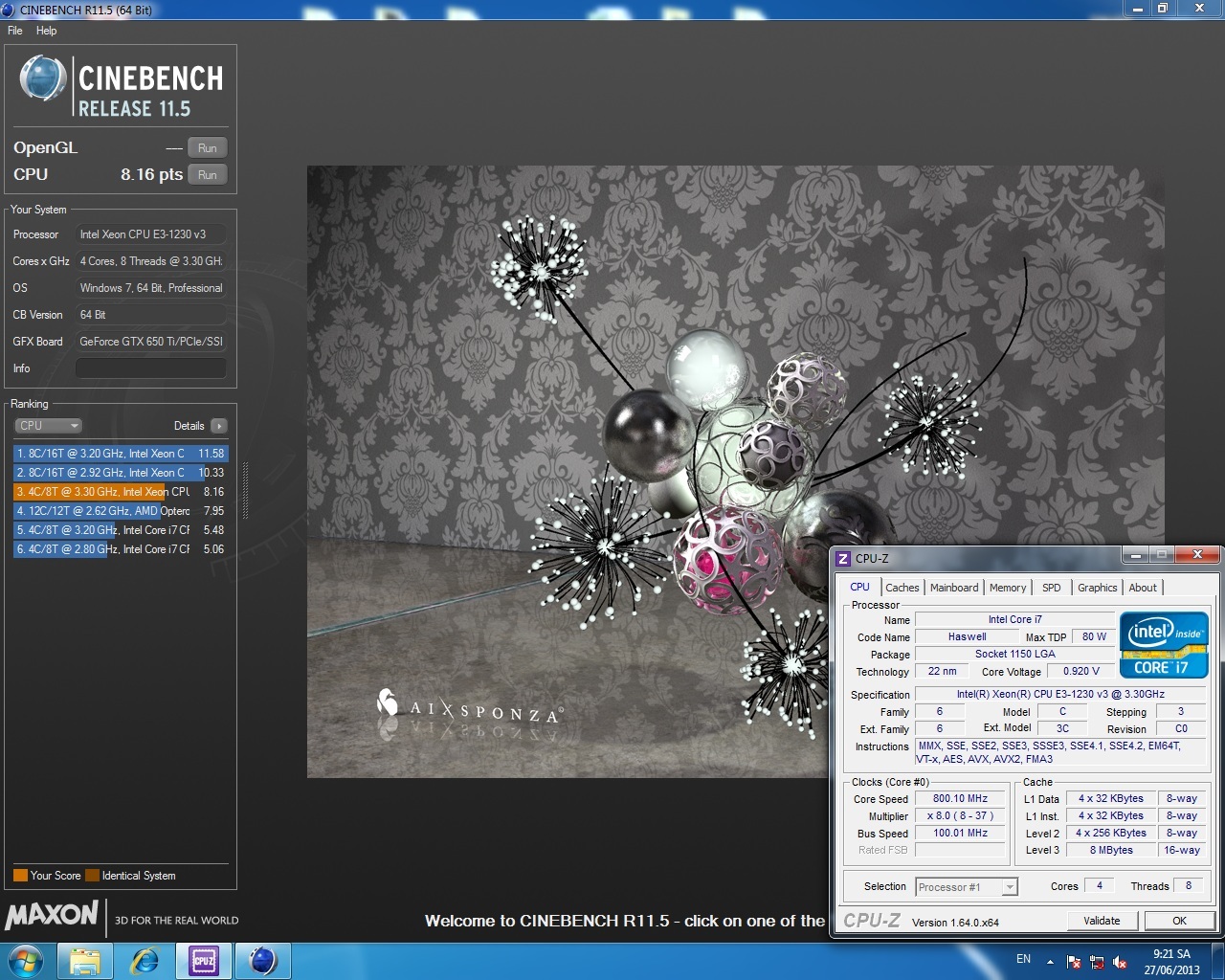Run the OpenGL benchmark
This screenshot has width=1225, height=980.
pos(208,148)
